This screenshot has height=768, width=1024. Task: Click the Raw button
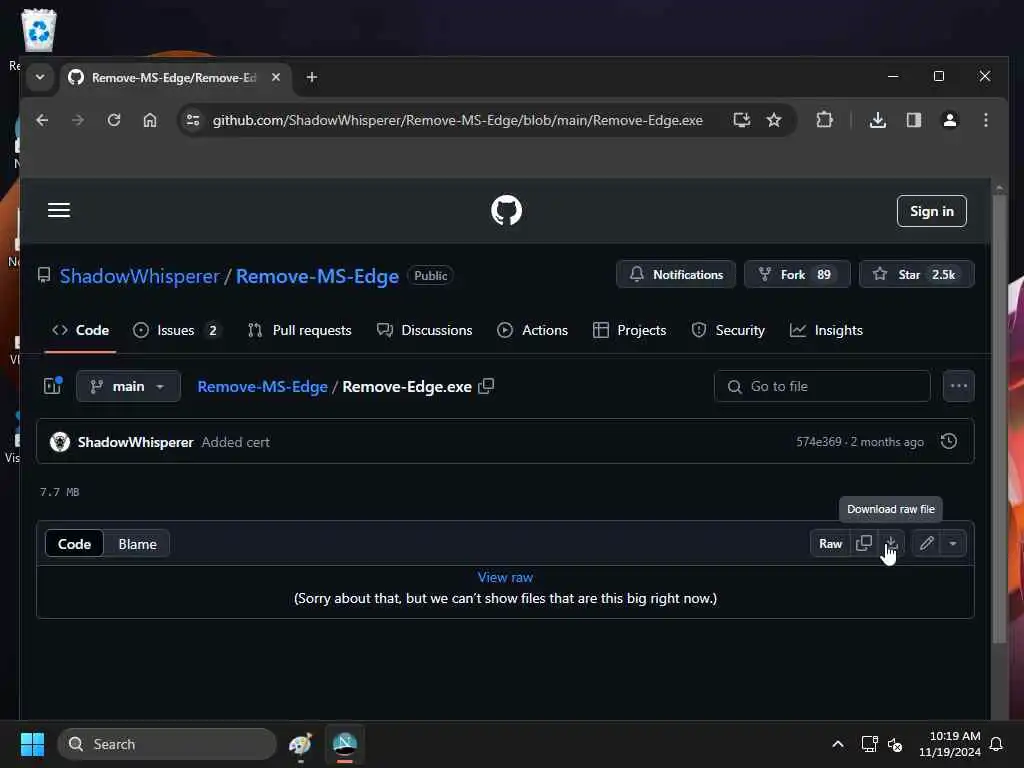(x=830, y=543)
